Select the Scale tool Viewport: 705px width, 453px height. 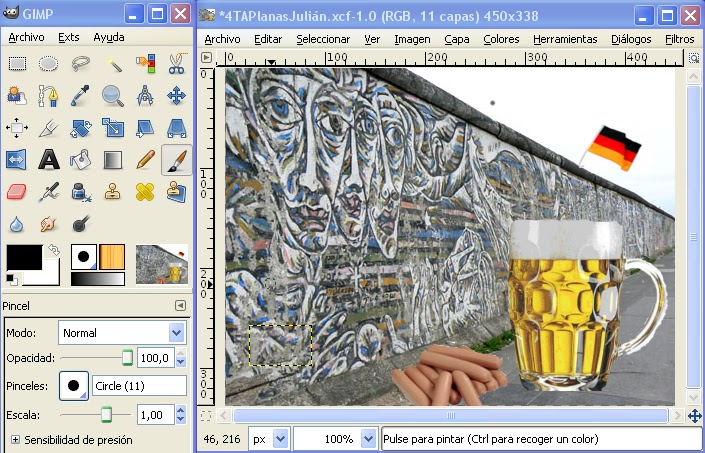[x=113, y=128]
